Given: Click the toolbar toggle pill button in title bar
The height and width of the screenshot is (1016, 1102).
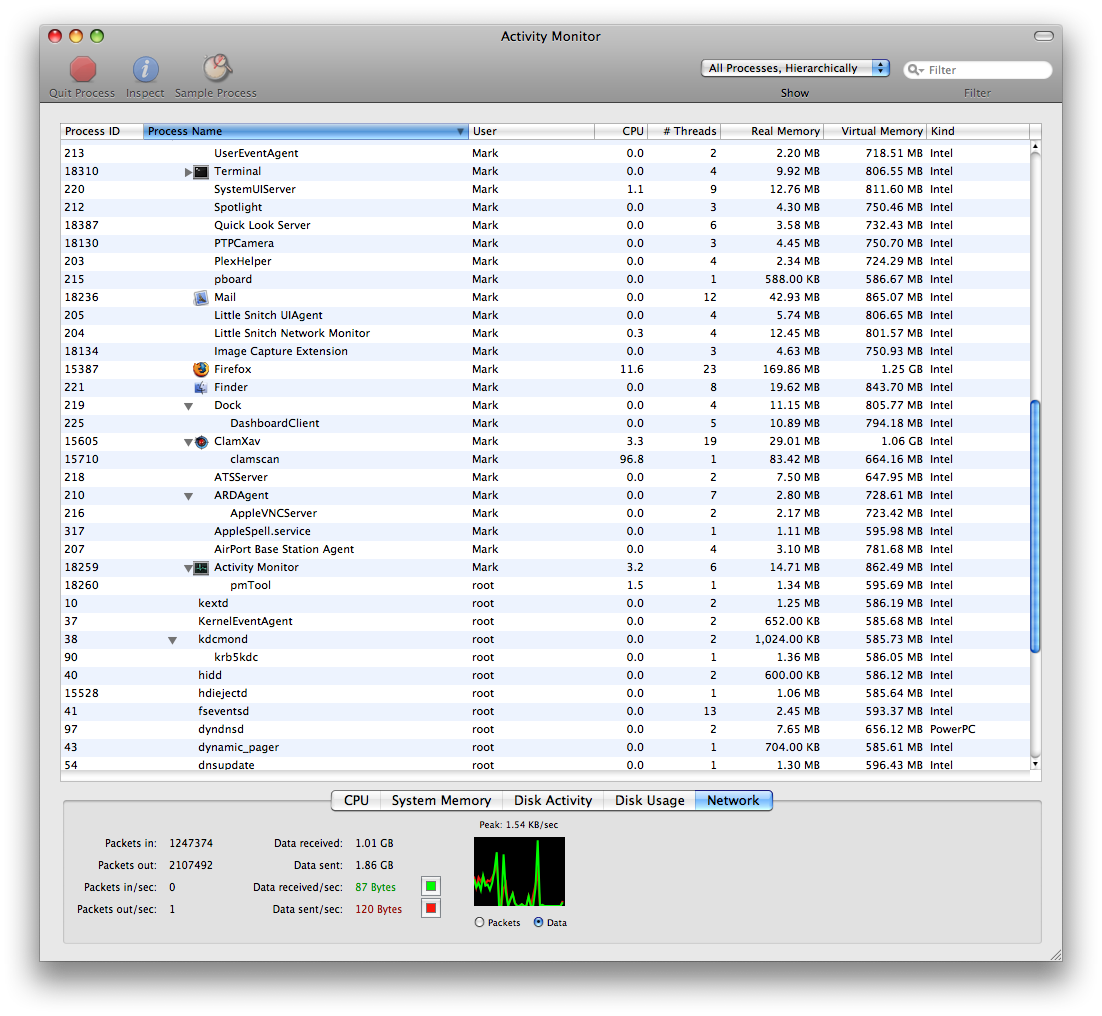Looking at the screenshot, I should [1044, 36].
